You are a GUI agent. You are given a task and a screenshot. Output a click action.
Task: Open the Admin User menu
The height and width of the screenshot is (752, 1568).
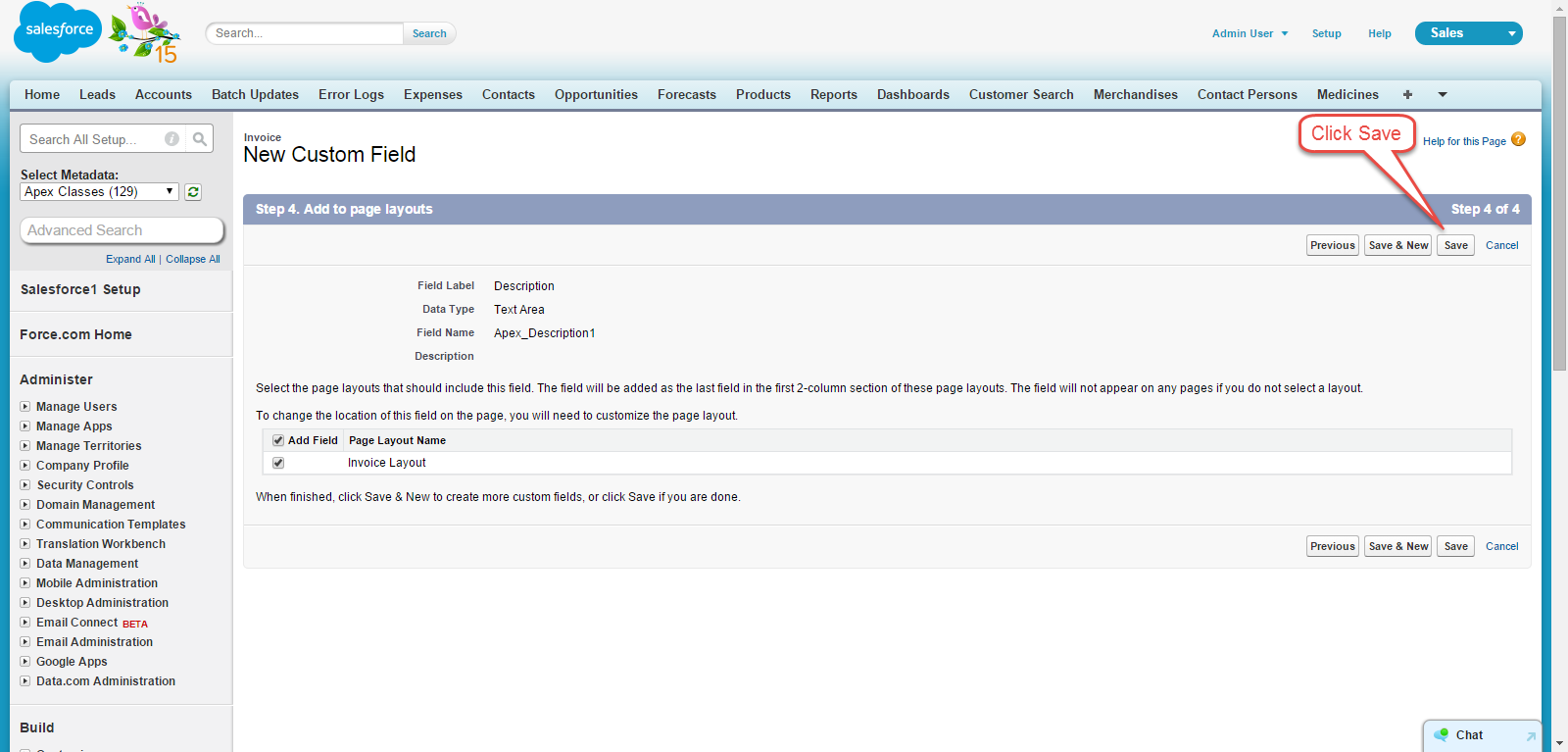coord(1249,33)
